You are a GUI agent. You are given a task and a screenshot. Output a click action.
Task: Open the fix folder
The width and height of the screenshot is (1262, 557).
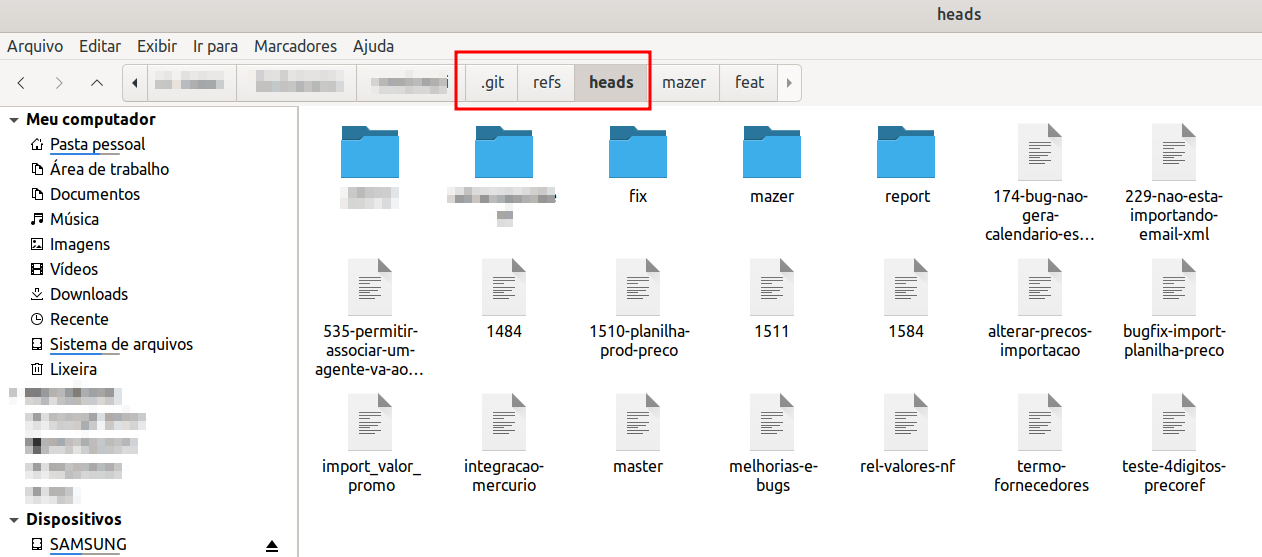tap(638, 153)
